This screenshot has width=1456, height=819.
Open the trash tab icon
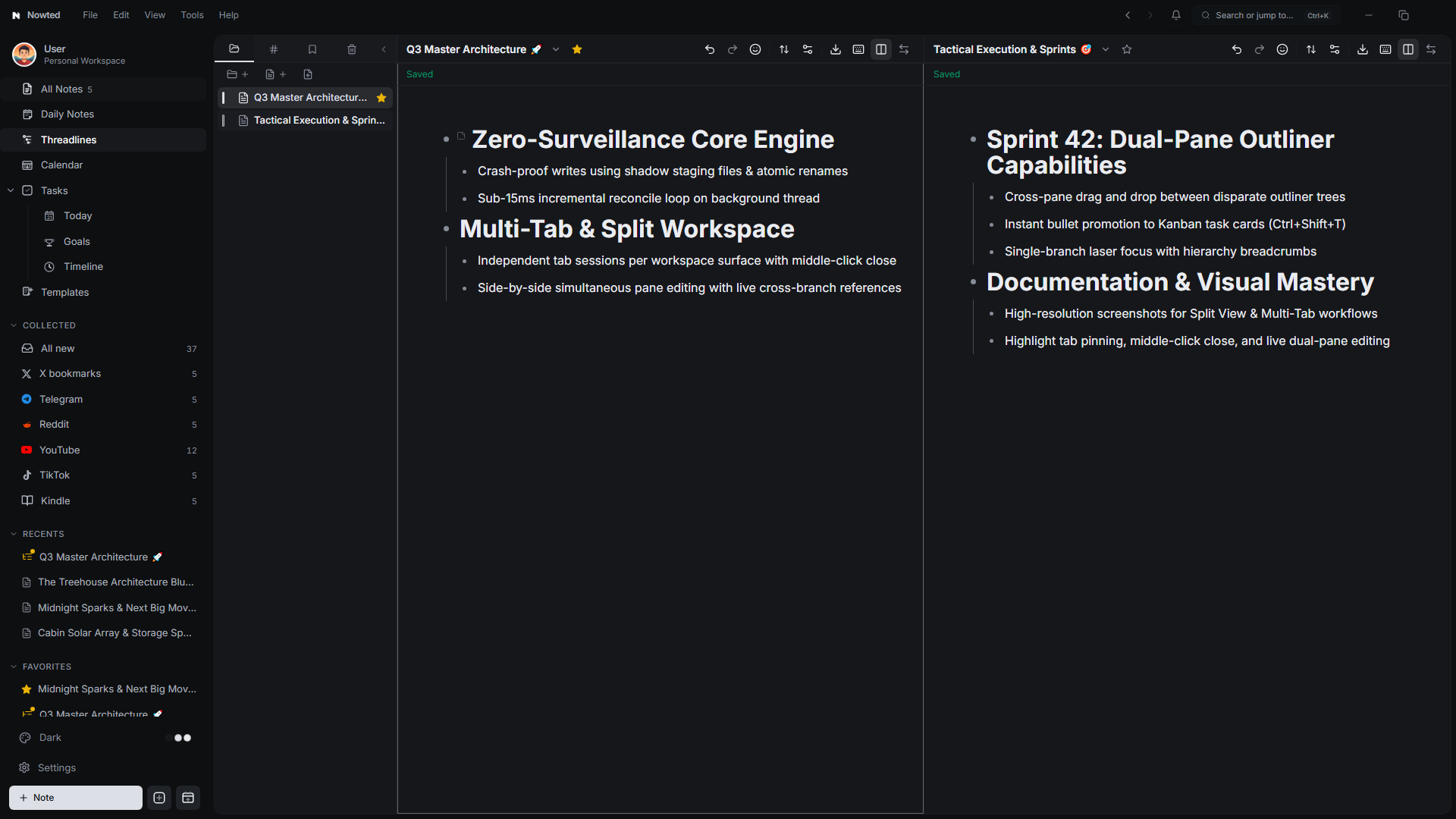352,49
